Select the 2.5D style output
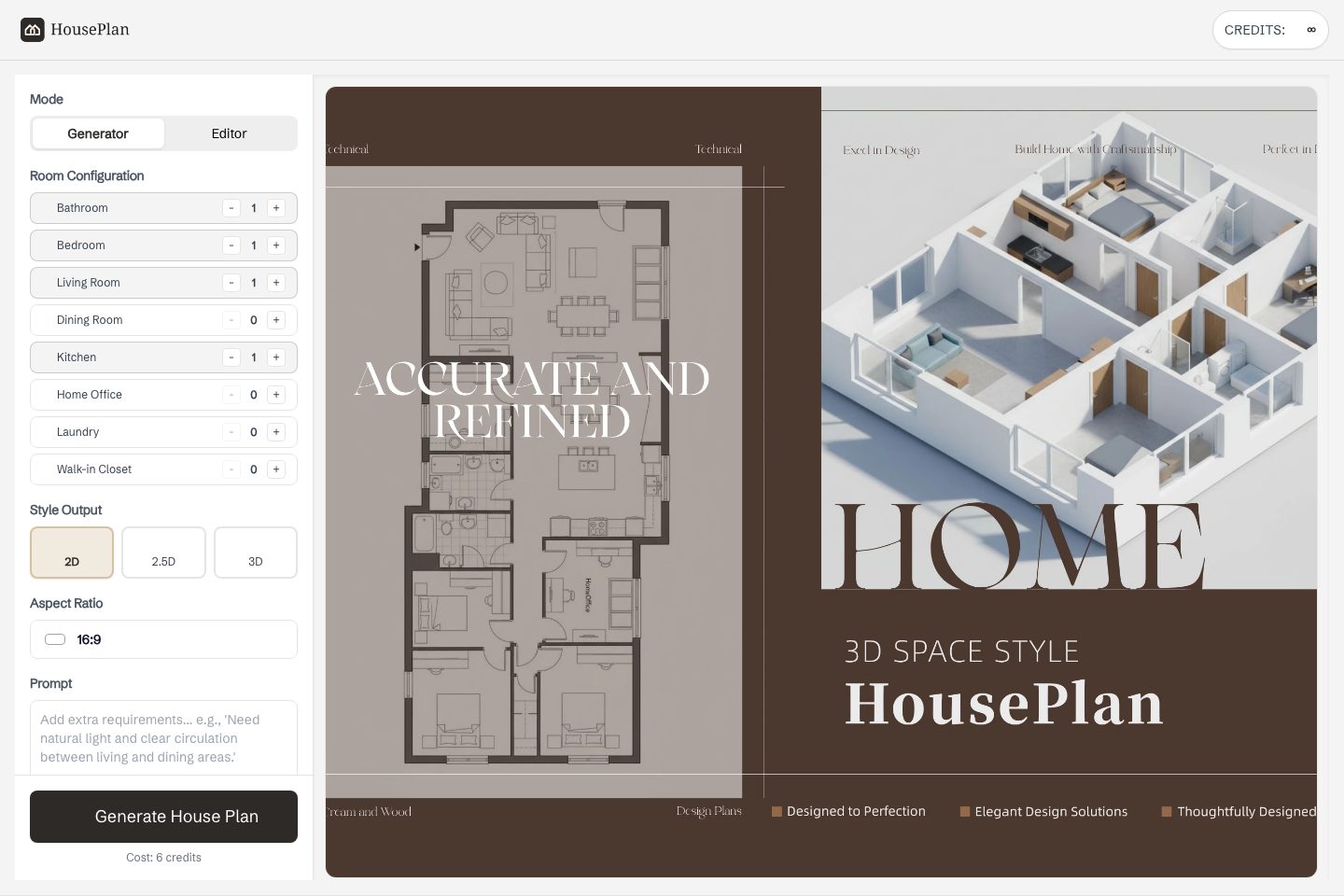1344x896 pixels. coord(163,553)
